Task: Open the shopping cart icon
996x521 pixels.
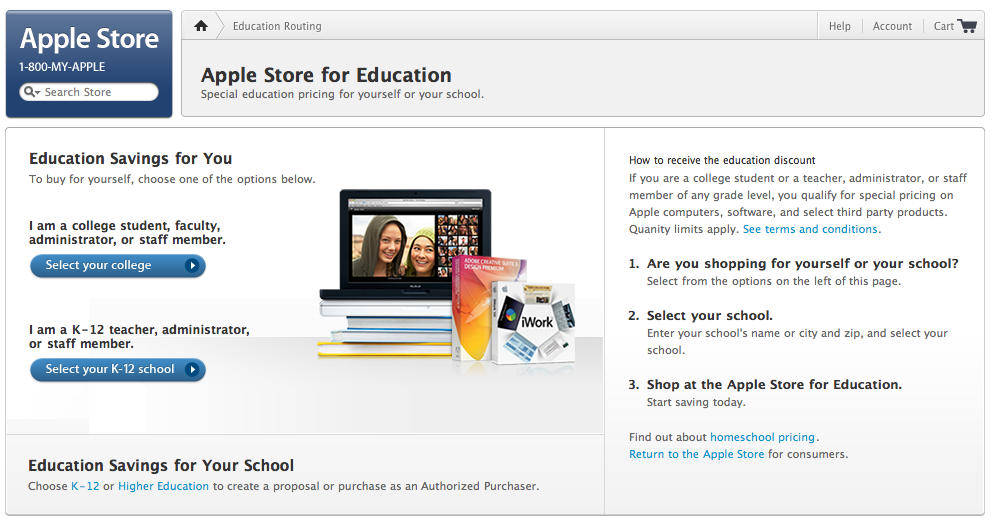Action: coord(967,26)
